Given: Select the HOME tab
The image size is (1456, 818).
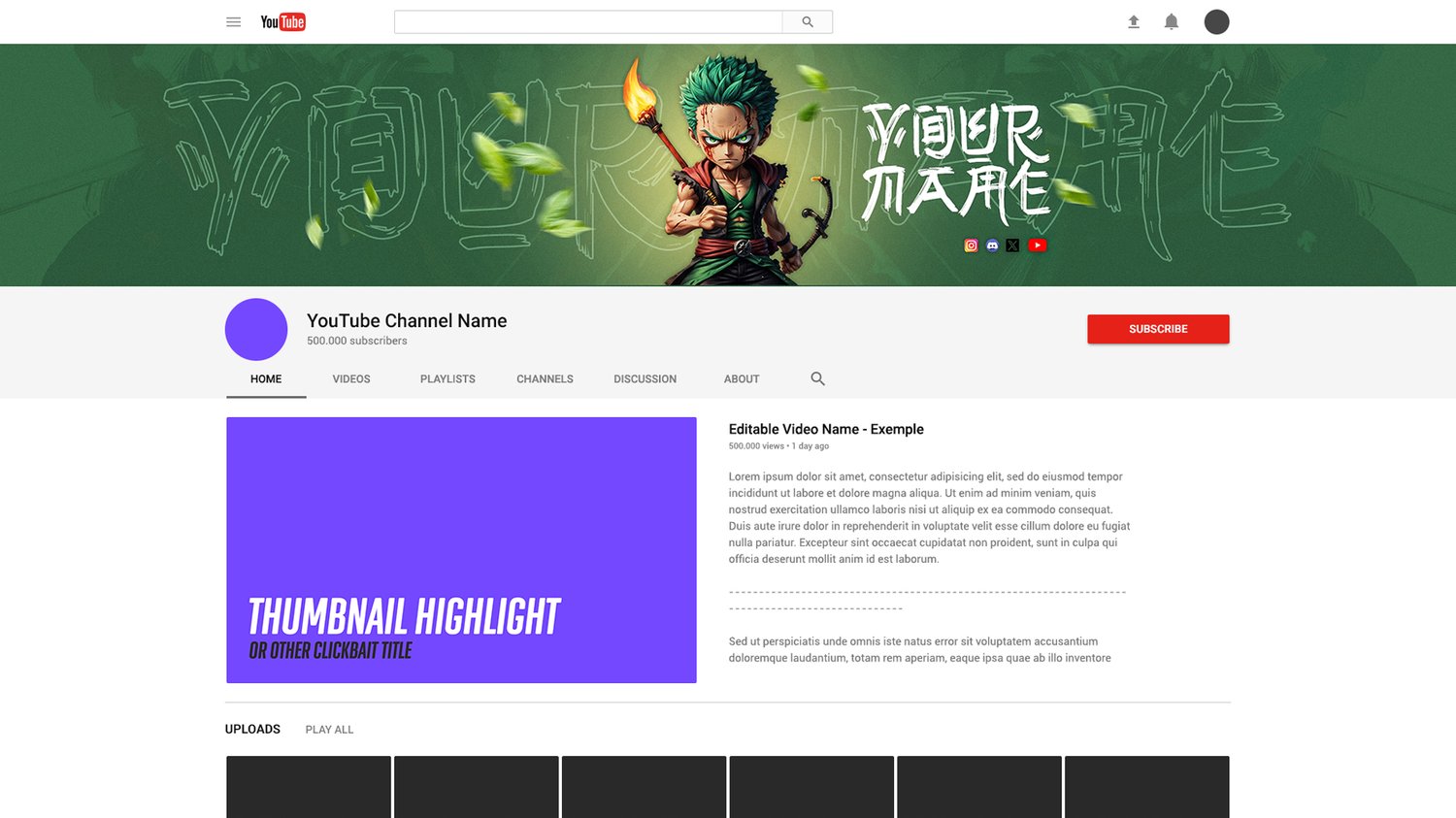Looking at the screenshot, I should click(x=266, y=378).
